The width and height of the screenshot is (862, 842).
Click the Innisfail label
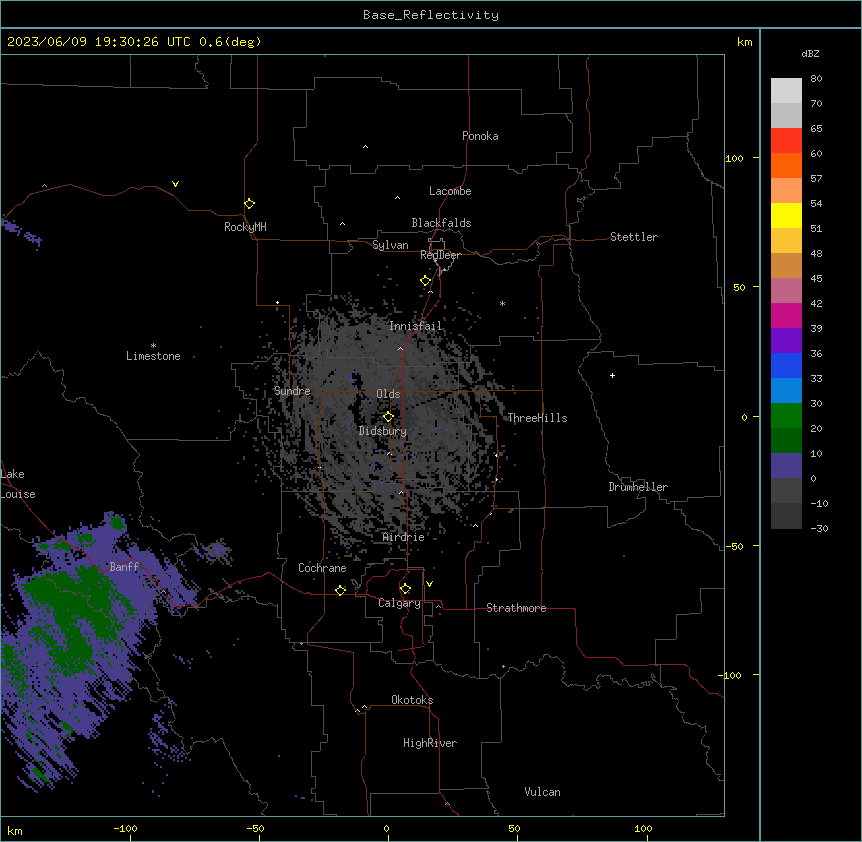pos(416,326)
